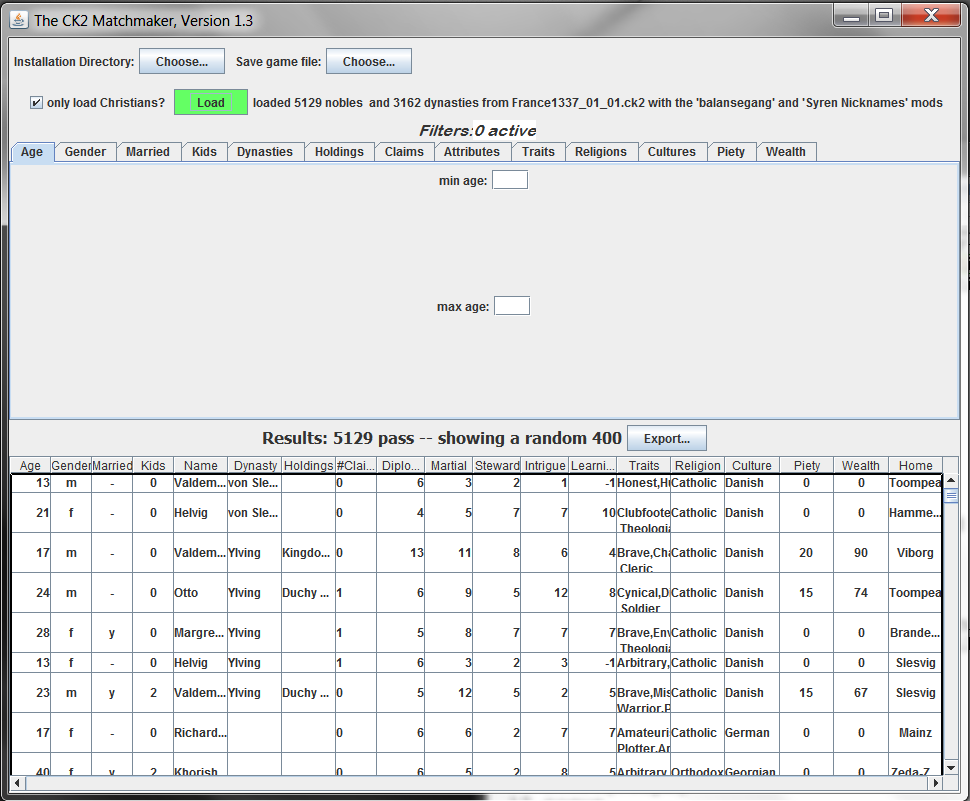This screenshot has width=970, height=801.
Task: Click wealth value 74 cell
Action: 861,593
